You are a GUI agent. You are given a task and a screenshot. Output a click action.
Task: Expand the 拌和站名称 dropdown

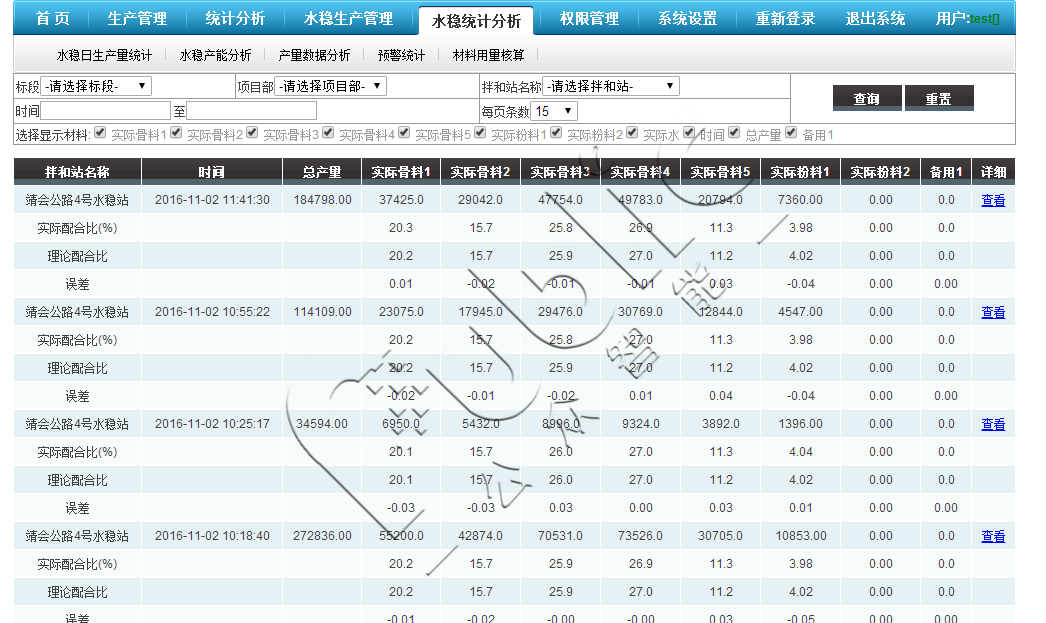[611, 86]
